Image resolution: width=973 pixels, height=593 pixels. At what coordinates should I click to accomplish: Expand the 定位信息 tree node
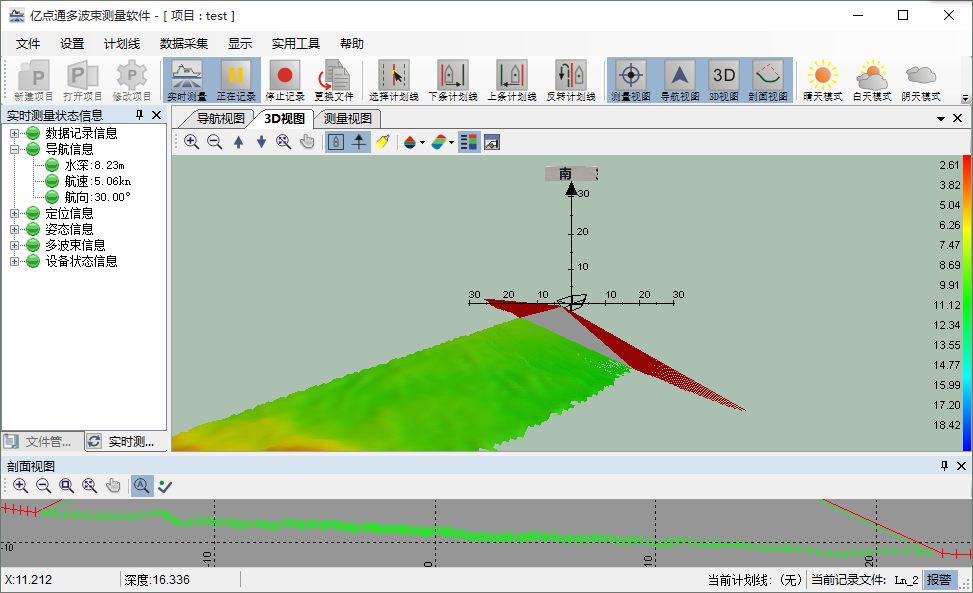14,213
